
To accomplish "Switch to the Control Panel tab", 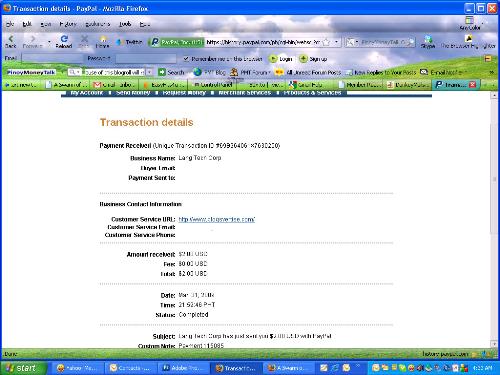I will (213, 85).
